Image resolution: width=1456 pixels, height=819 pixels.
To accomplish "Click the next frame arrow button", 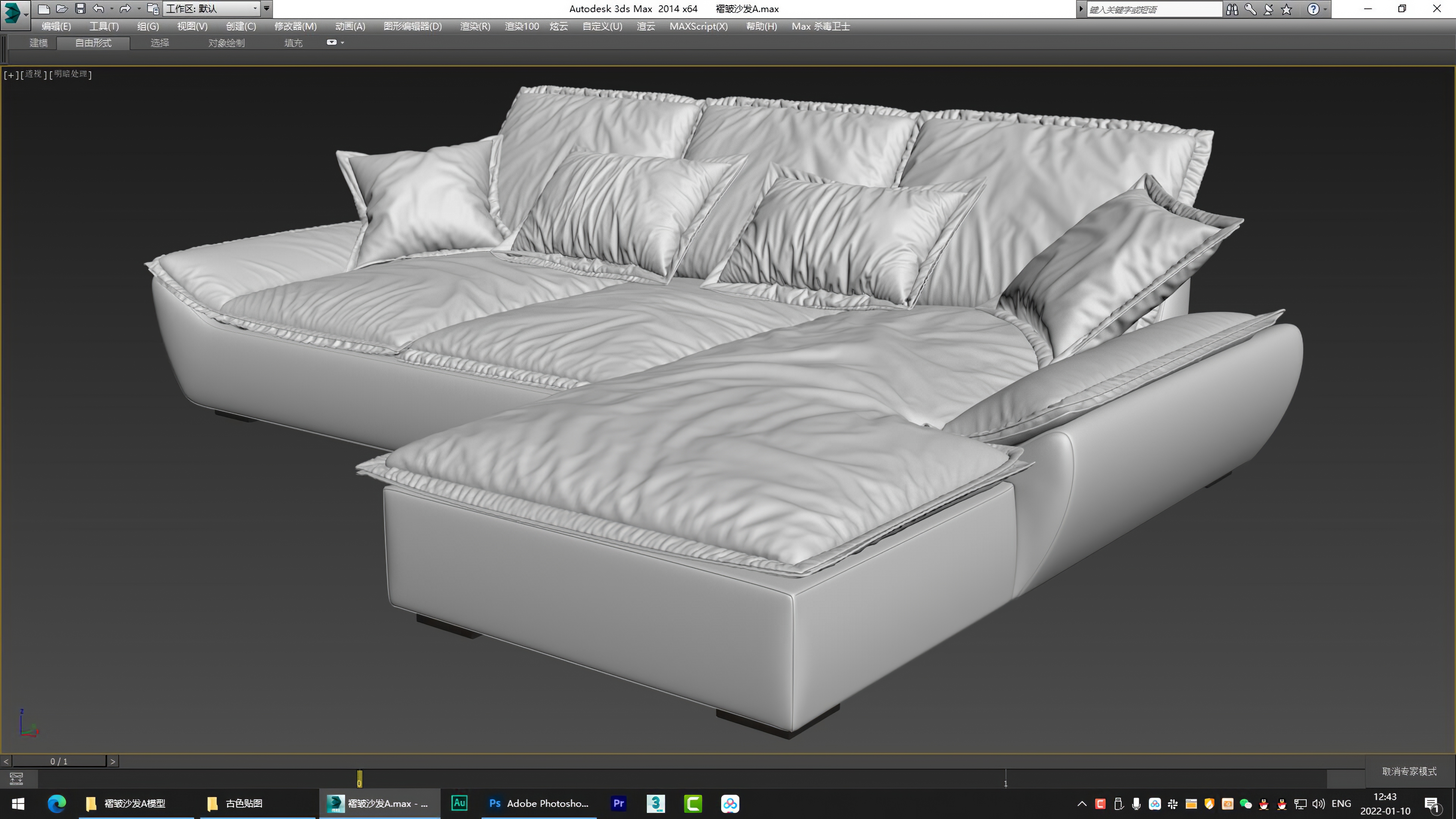I will pos(113,761).
